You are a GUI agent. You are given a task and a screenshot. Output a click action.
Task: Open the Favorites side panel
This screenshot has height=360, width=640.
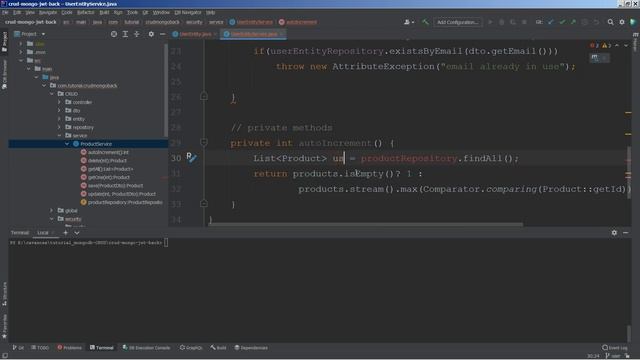[x=4, y=326]
